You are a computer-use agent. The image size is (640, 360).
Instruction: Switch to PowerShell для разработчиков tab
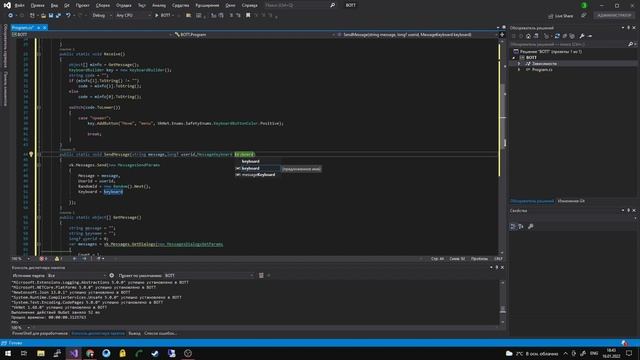tap(40, 333)
